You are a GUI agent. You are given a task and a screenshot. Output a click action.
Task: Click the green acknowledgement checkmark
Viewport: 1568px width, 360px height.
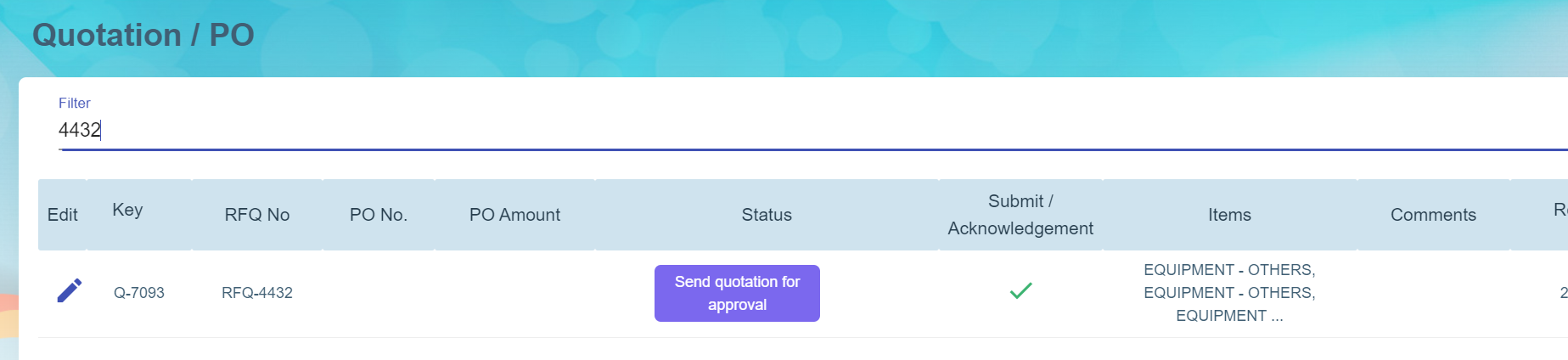pyautogui.click(x=1020, y=291)
